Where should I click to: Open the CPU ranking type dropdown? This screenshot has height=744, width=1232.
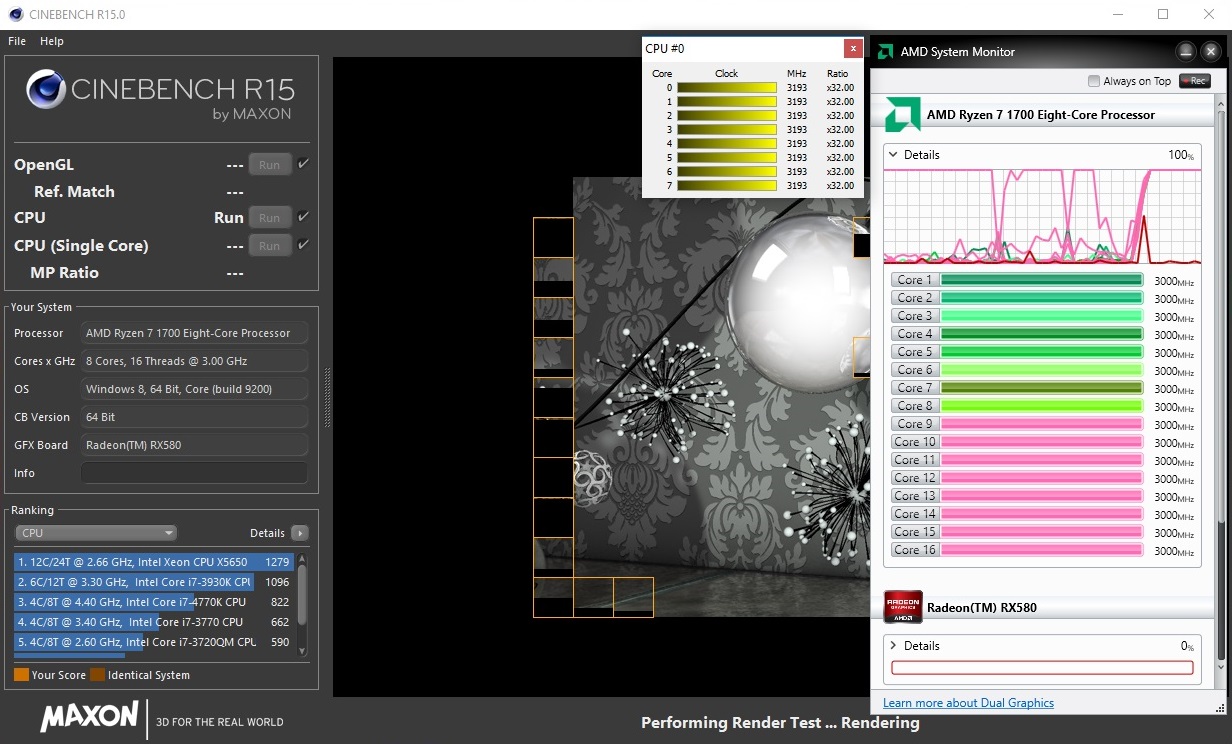click(96, 533)
